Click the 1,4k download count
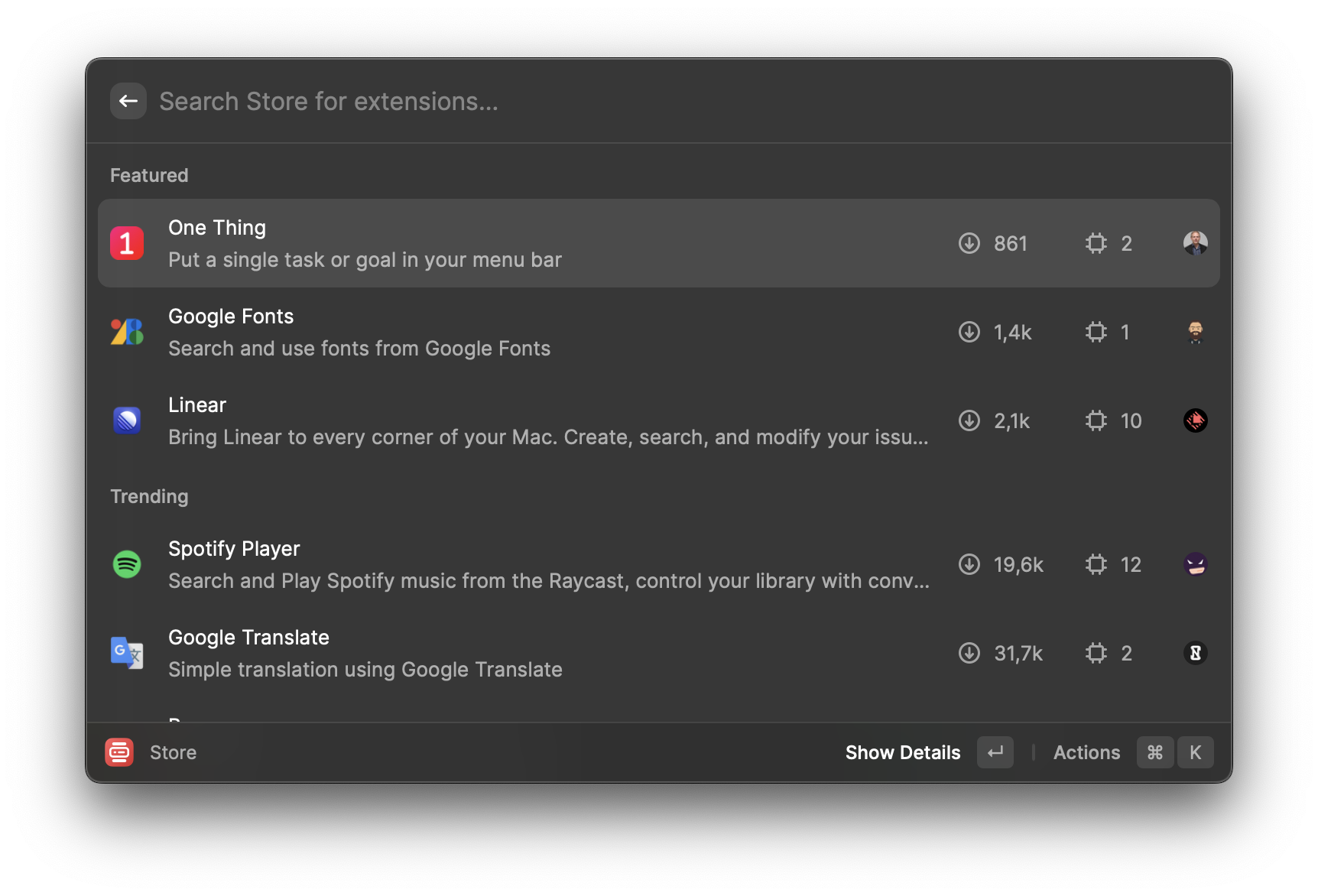 [x=1013, y=332]
